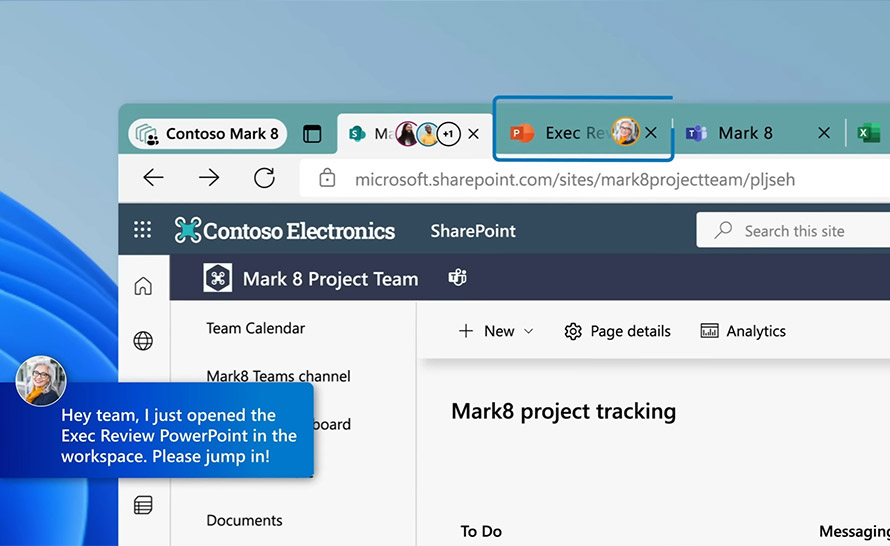The width and height of the screenshot is (890, 546).
Task: Open Documents in site navigation
Action: [244, 520]
